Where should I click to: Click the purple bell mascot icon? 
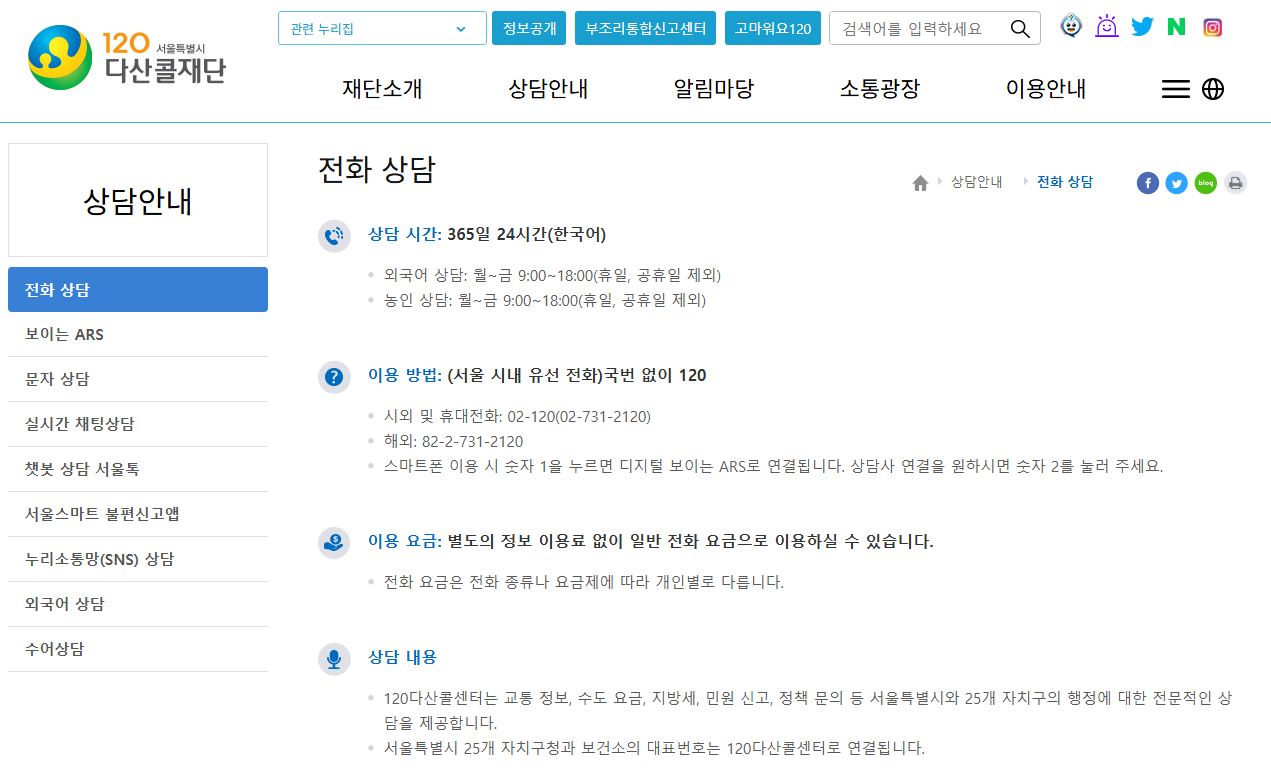coord(1106,27)
